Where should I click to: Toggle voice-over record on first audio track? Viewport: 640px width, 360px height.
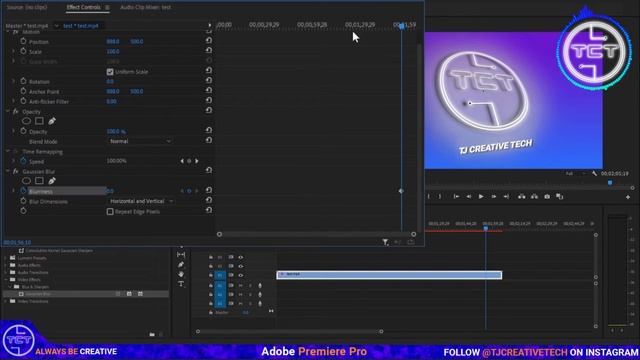[x=260, y=286]
